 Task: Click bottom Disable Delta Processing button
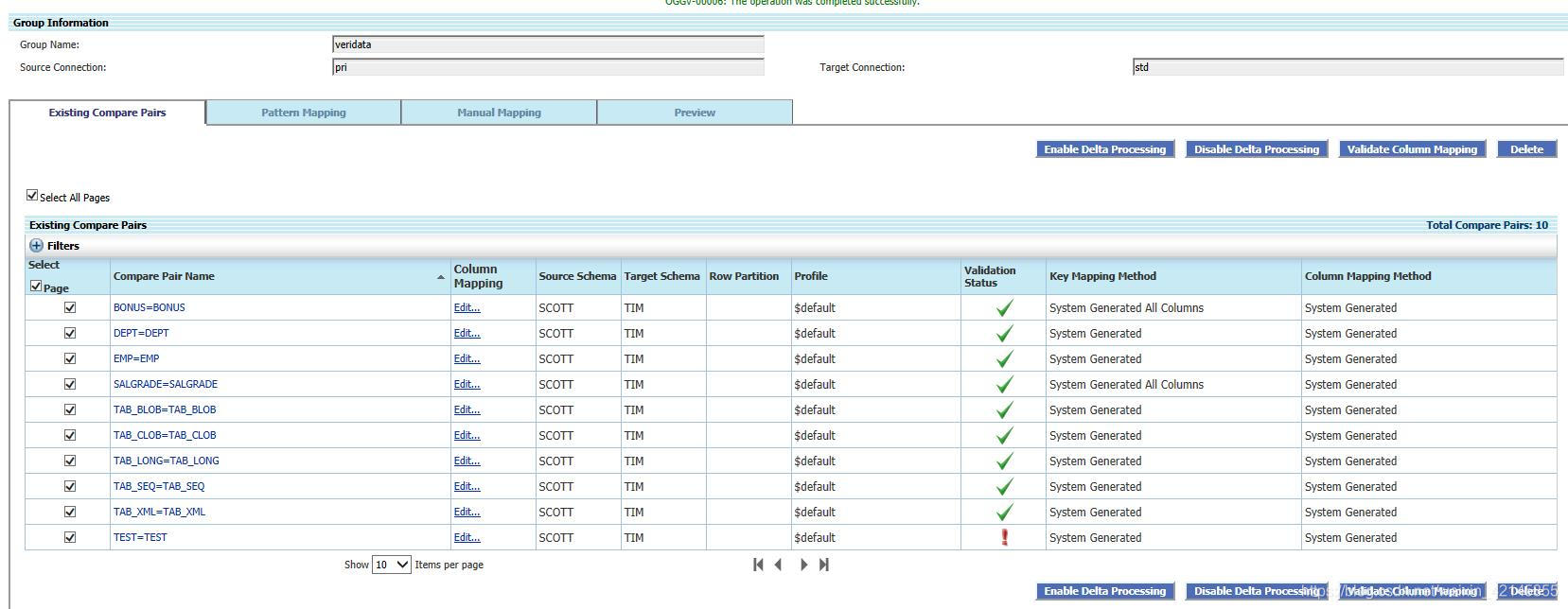coord(1257,591)
